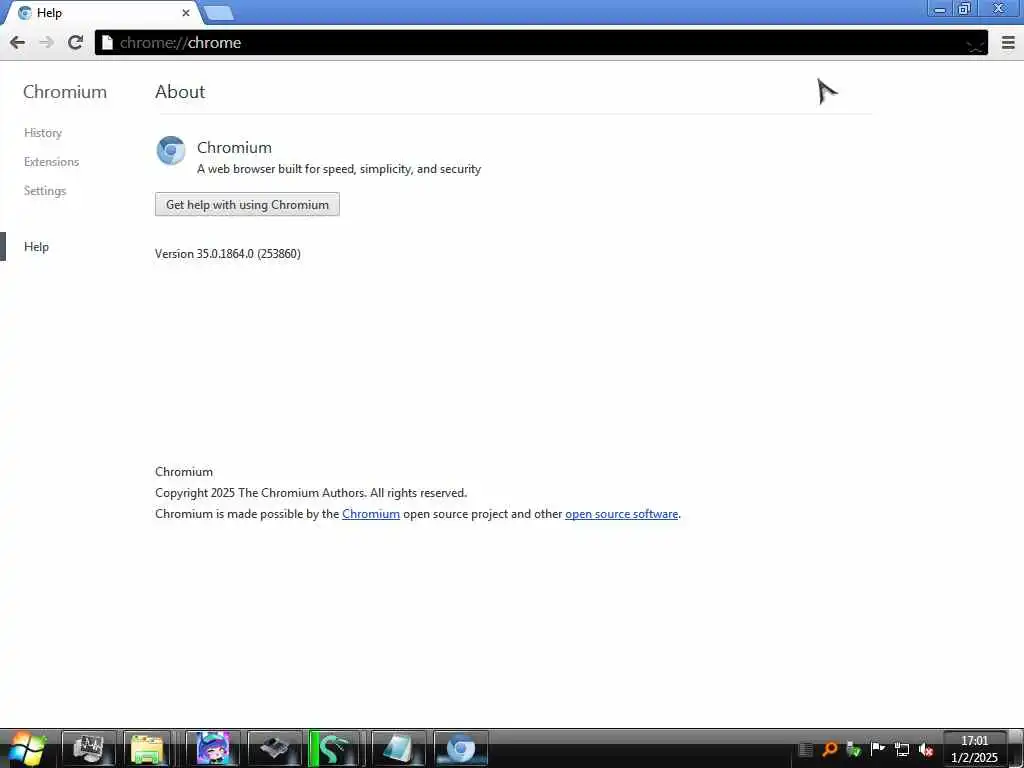This screenshot has height=768, width=1024.
Task: Click the magnifier tray icon
Action: 829,749
